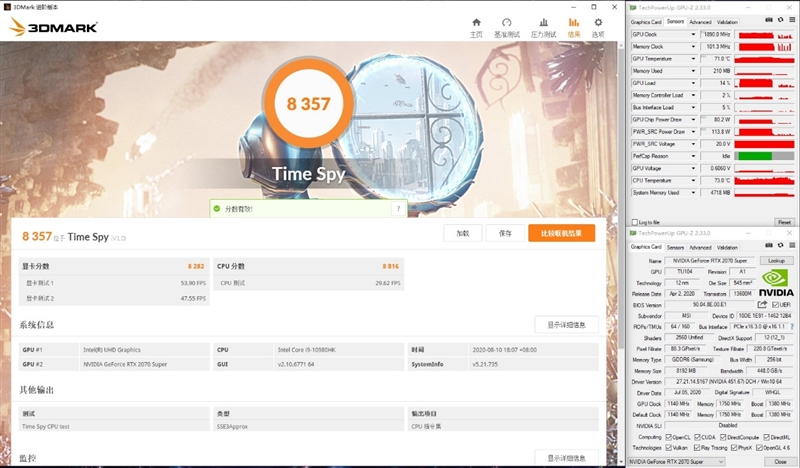The height and width of the screenshot is (468, 800).
Task: Click 显示详细信息 beside 监控
Action: click(x=566, y=458)
